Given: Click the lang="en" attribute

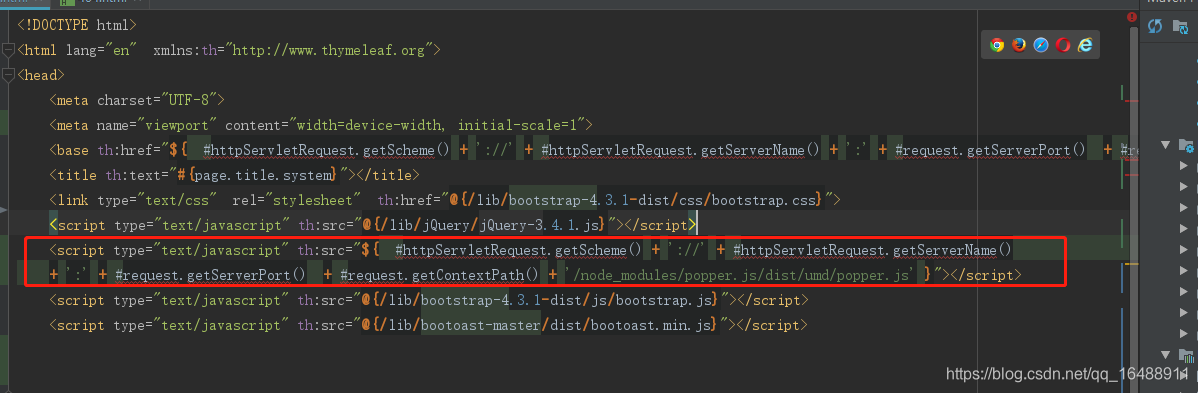Looking at the screenshot, I should 102,50.
